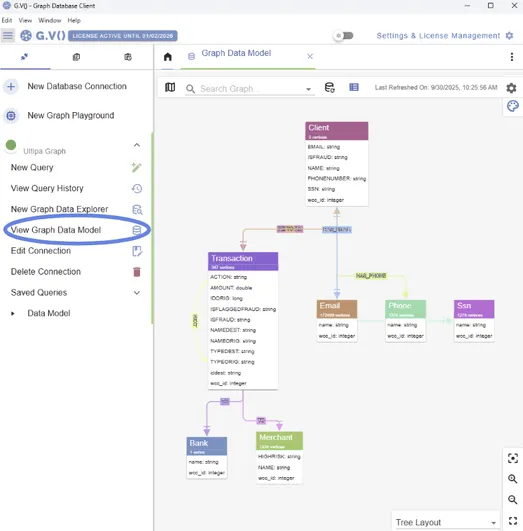
Task: Open the vertical three-dot overflow menu
Action: click(x=512, y=57)
